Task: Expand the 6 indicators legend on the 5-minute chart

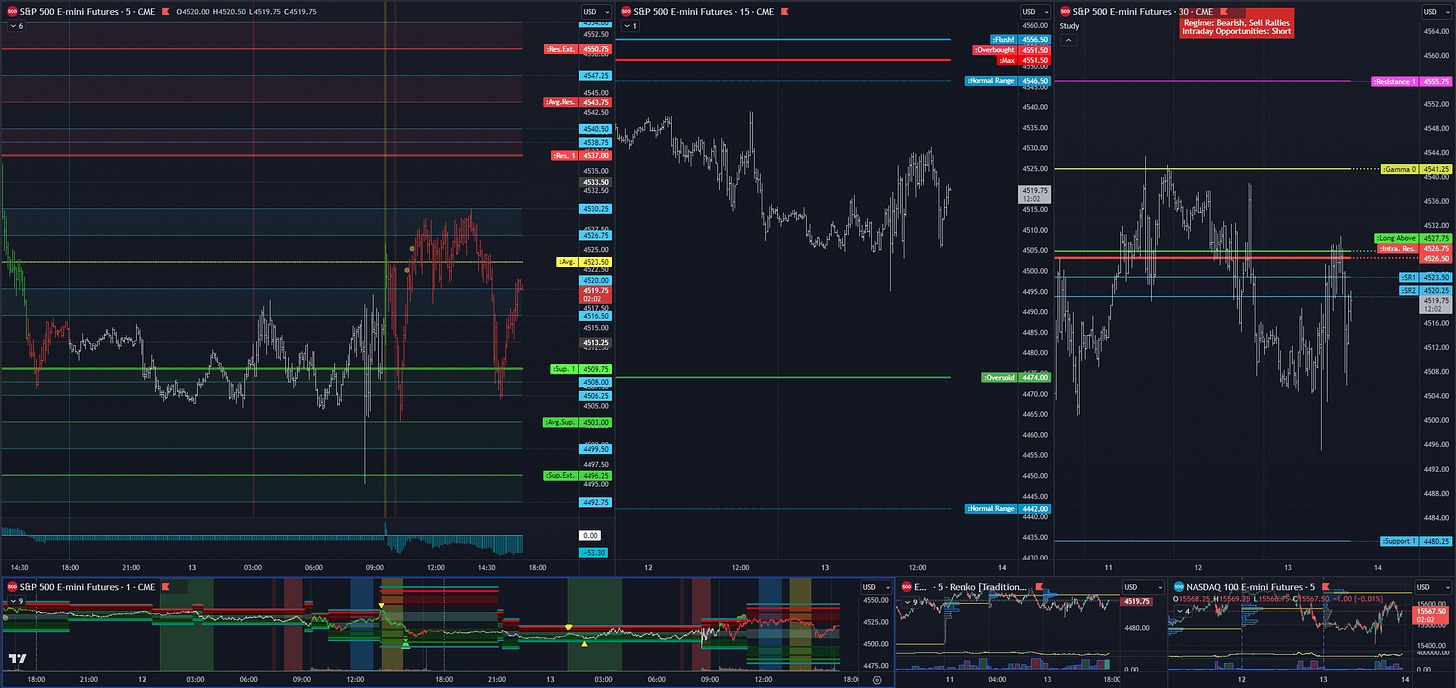Action: [16, 26]
